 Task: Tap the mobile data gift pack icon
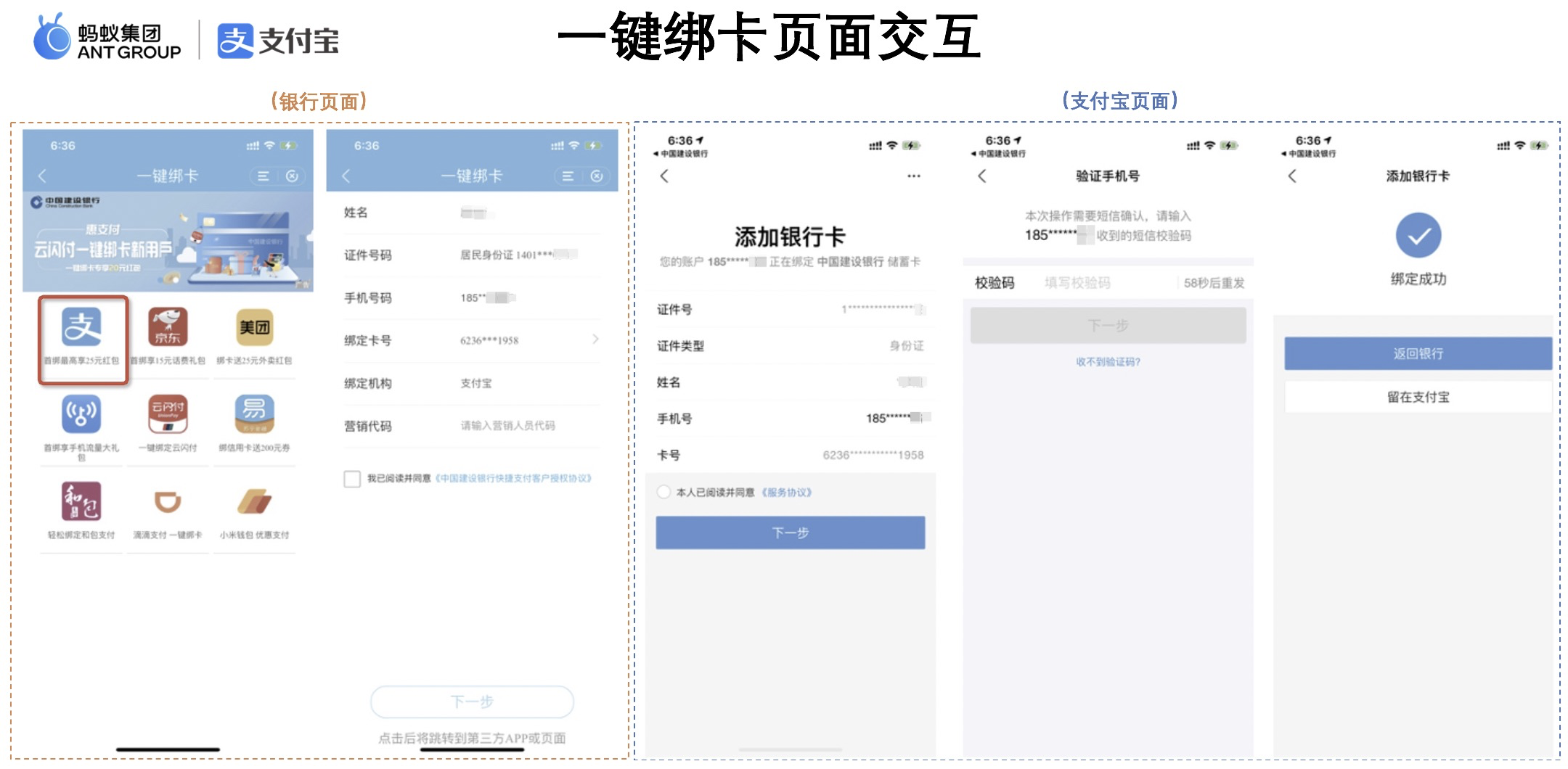point(81,414)
